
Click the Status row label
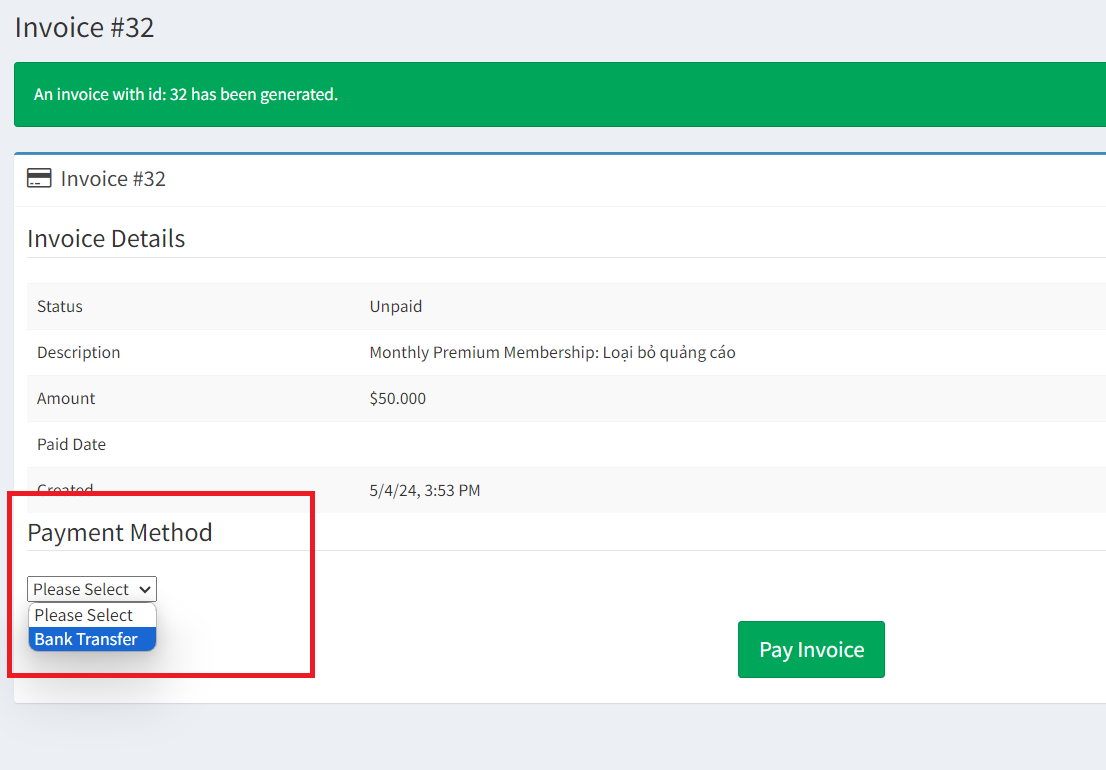(x=60, y=306)
